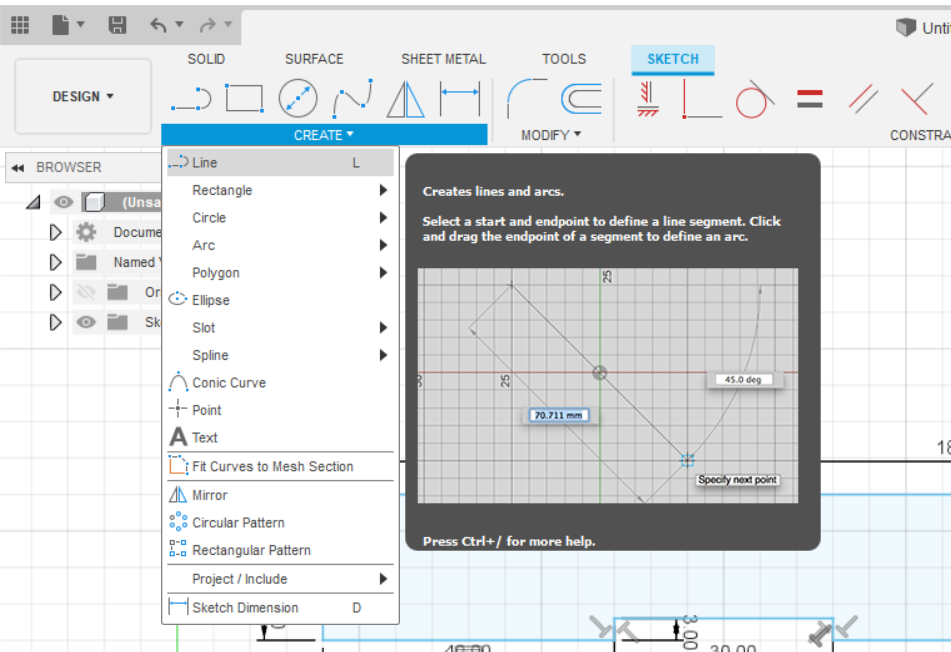Viewport: 951px width, 652px height.
Task: Select the SKETCH tab
Action: 673,59
